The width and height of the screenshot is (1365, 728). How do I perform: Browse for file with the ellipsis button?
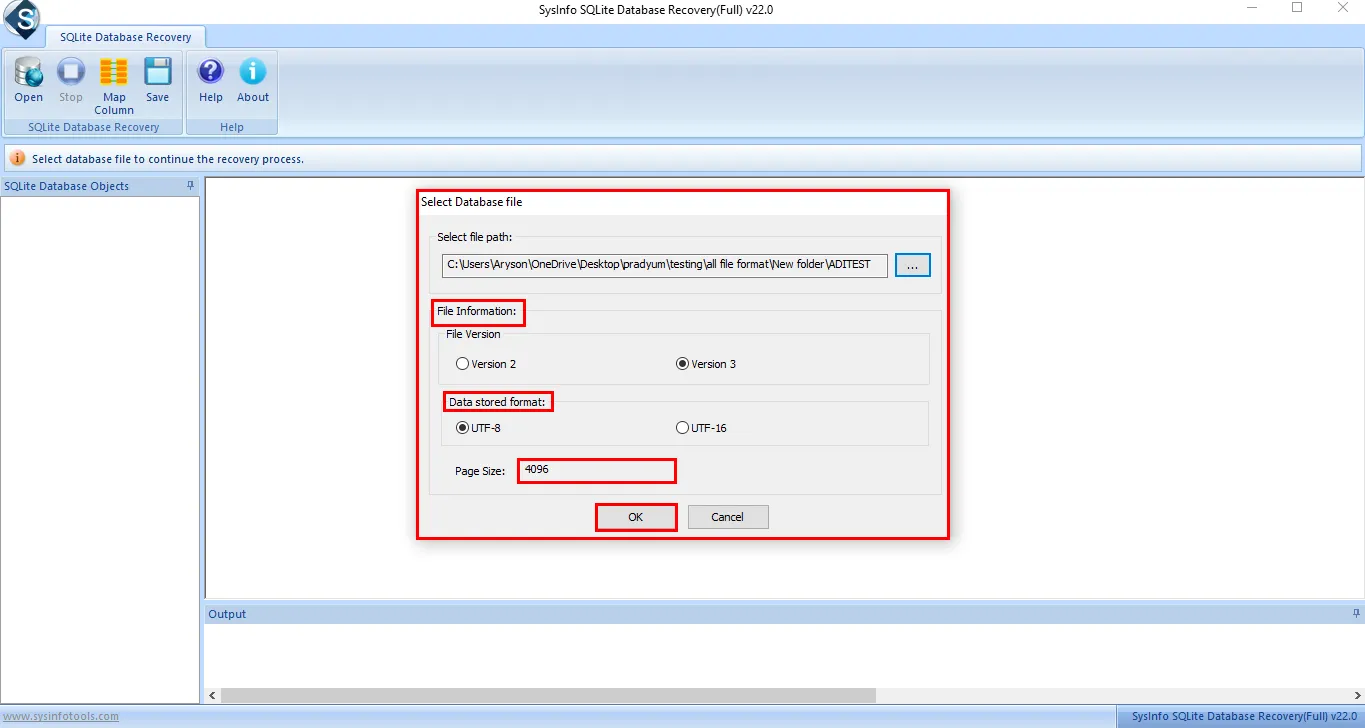pyautogui.click(x=913, y=265)
